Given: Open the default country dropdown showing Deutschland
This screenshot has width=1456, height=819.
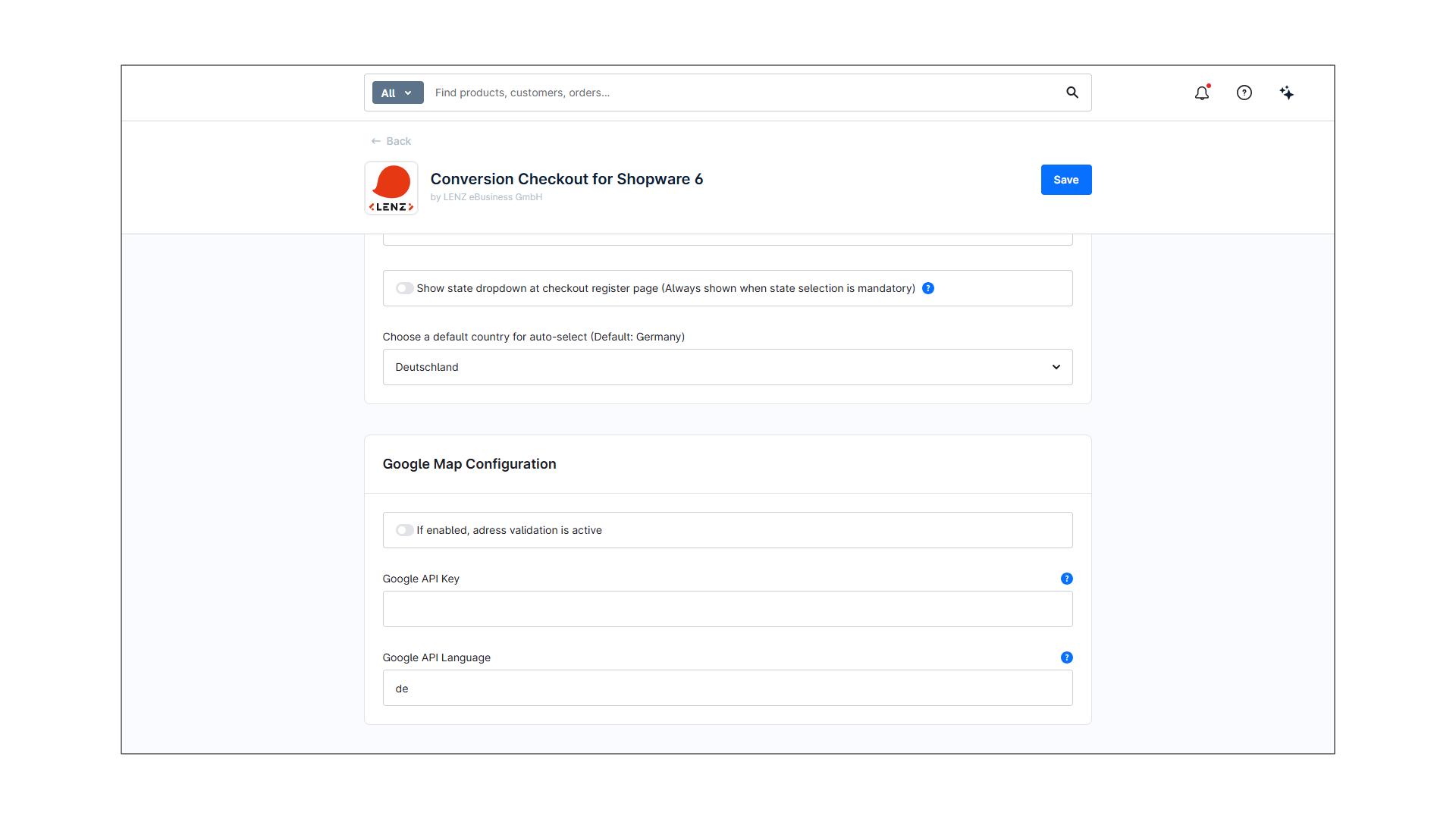Looking at the screenshot, I should pyautogui.click(x=726, y=367).
